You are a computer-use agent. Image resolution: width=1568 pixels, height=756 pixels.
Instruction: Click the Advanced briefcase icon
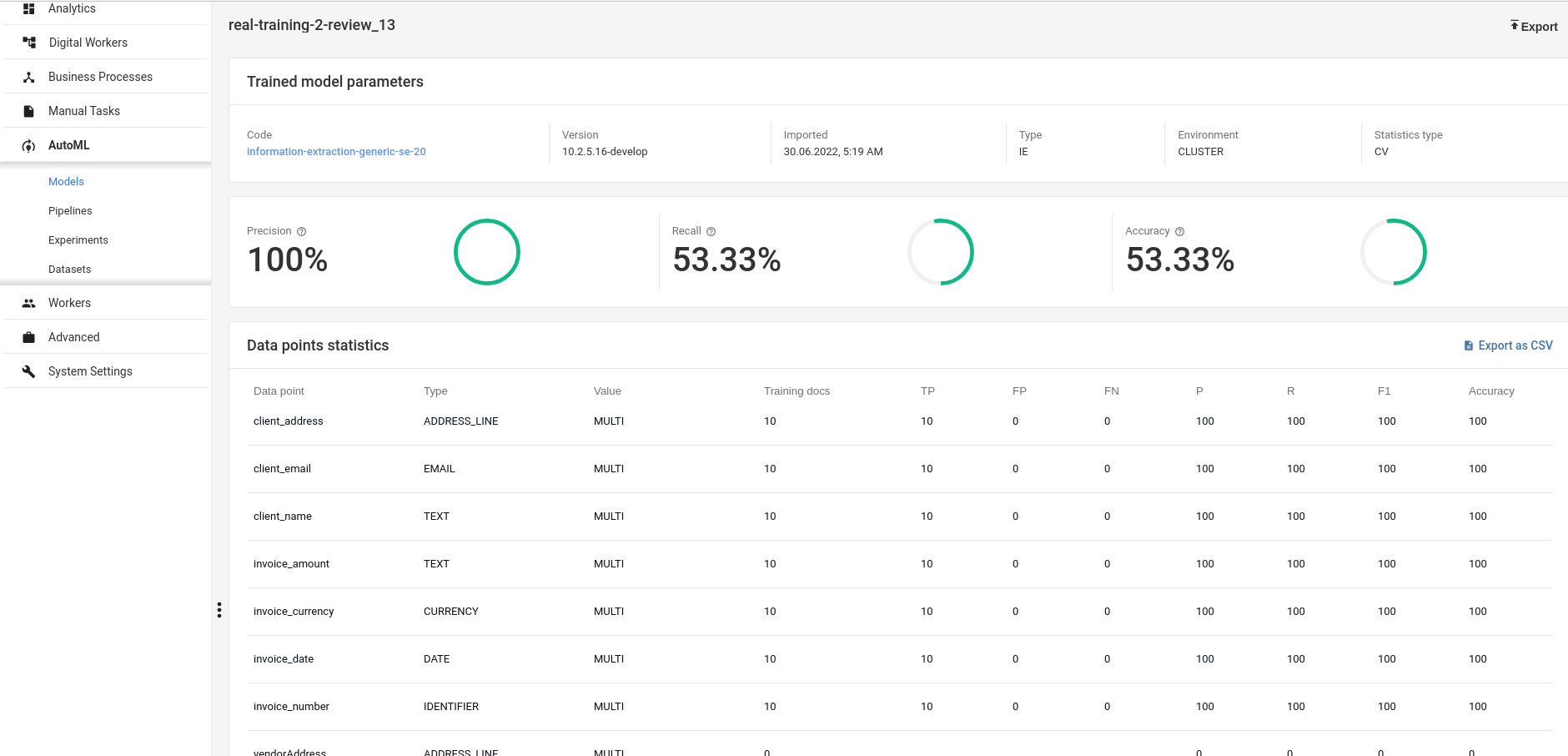[28, 337]
